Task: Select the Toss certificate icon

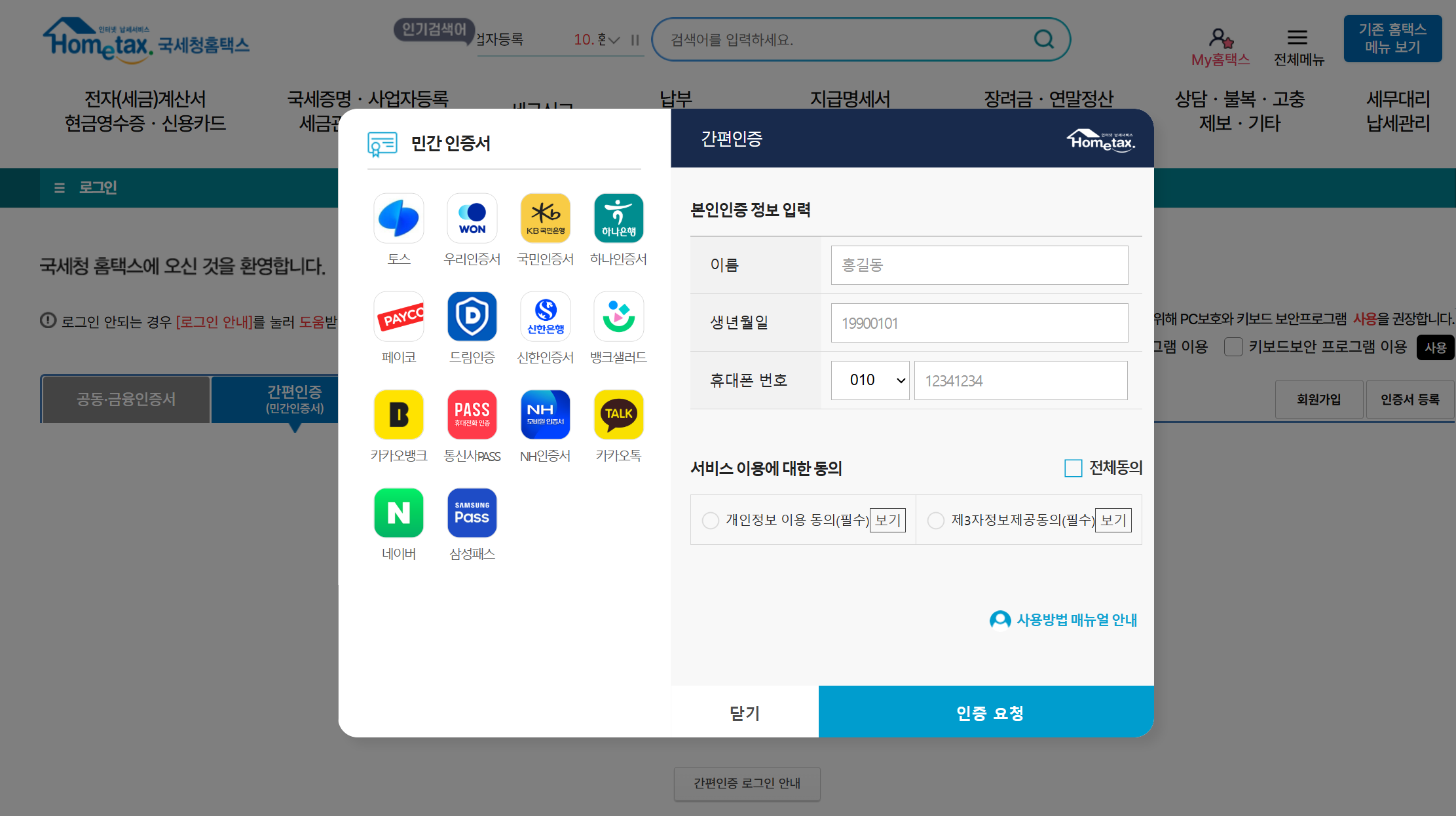Action: coord(398,219)
